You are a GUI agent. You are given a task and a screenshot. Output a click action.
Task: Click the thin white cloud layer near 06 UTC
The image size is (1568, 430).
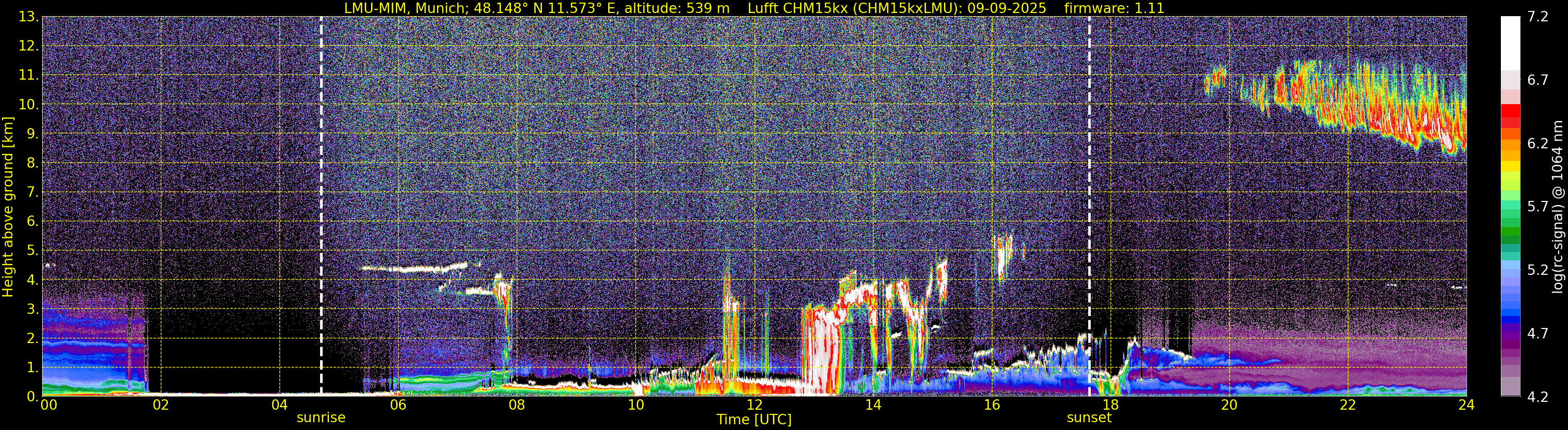tap(414, 268)
